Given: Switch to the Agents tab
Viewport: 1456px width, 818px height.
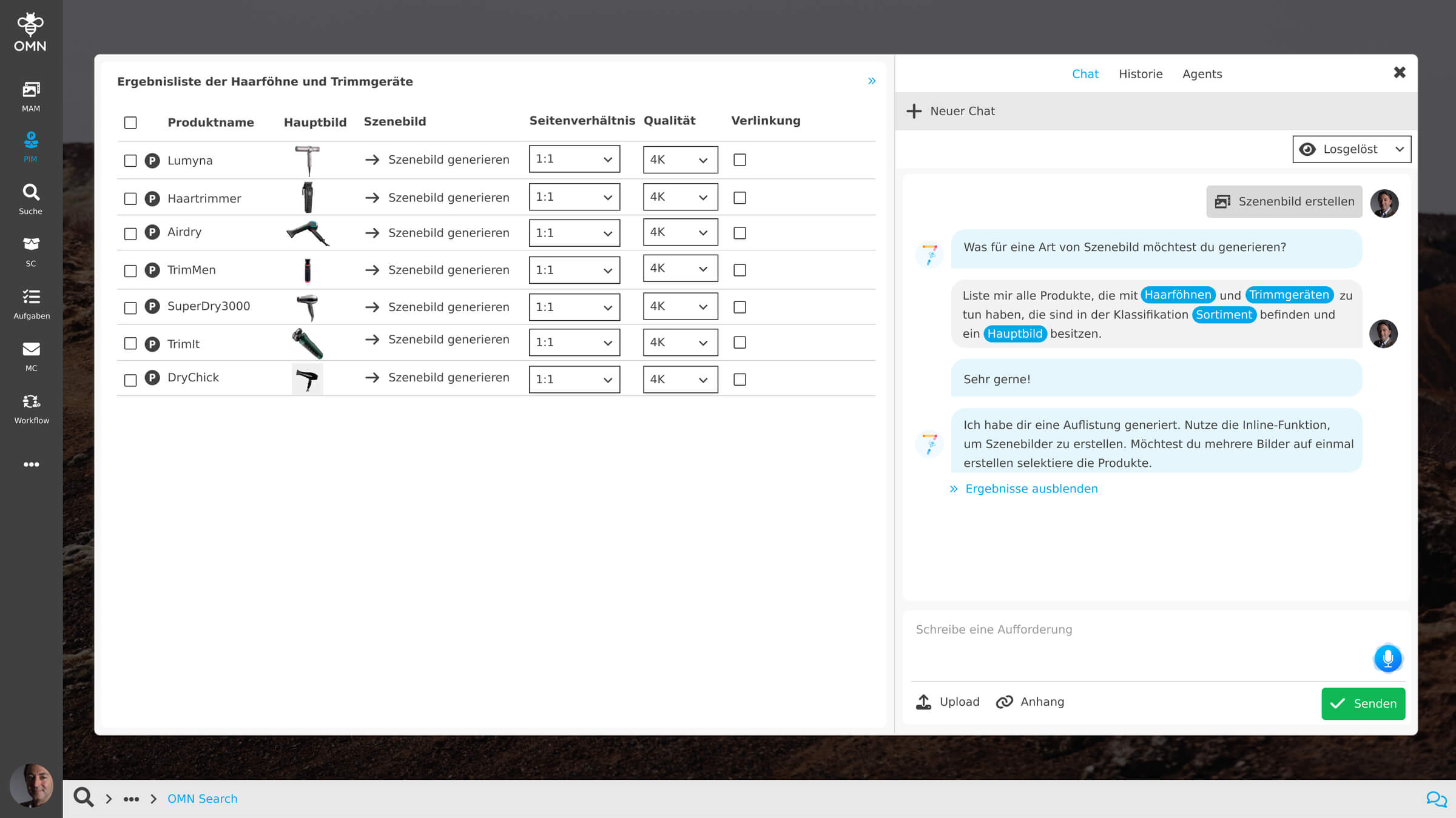Looking at the screenshot, I should (x=1201, y=74).
